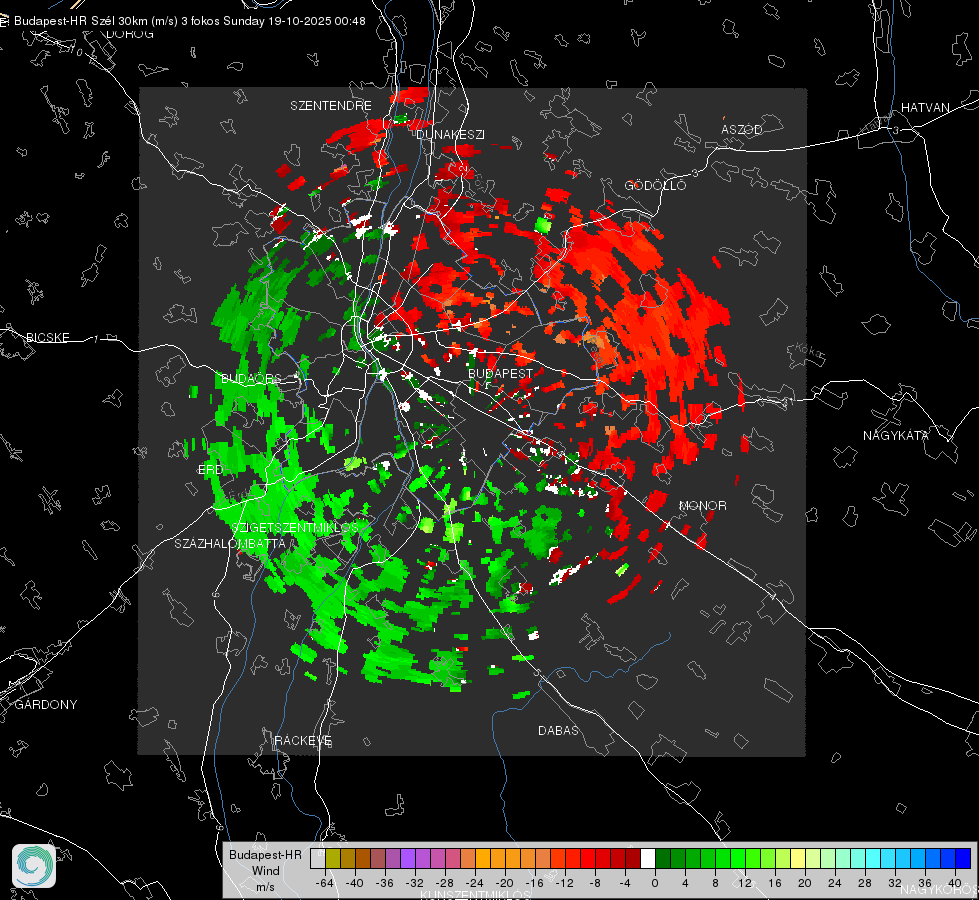979x900 pixels.
Task: Click the 'GÁRDONY' map label
Action: click(46, 705)
